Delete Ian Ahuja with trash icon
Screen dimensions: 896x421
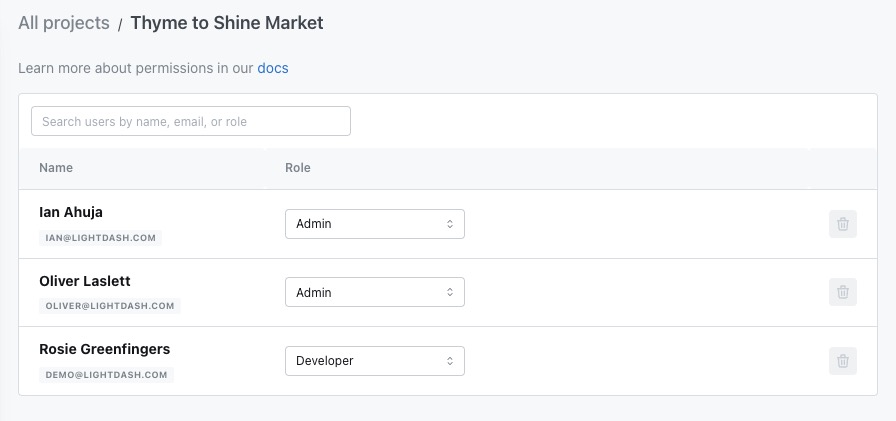pyautogui.click(x=842, y=224)
